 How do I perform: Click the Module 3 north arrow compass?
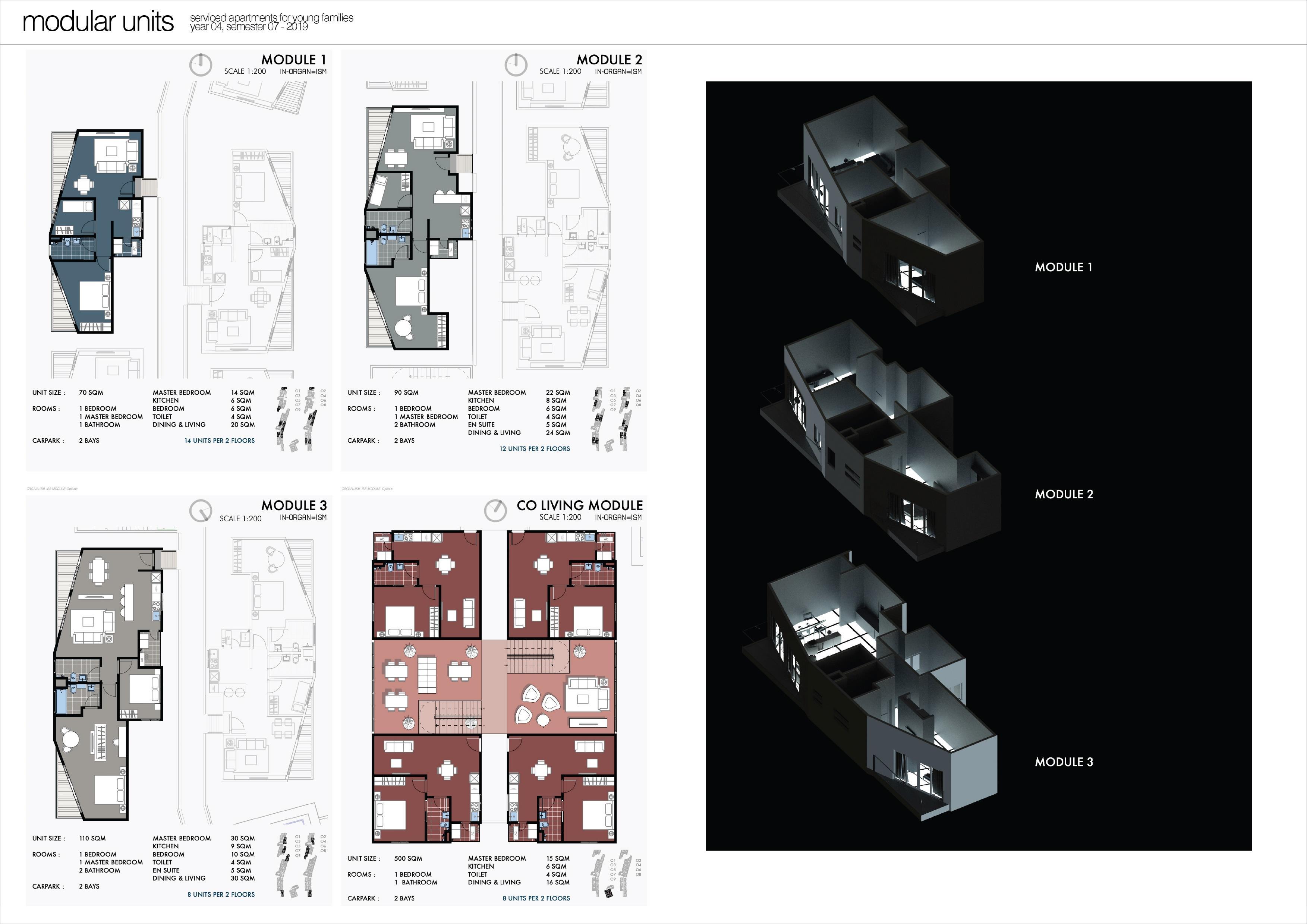point(201,511)
